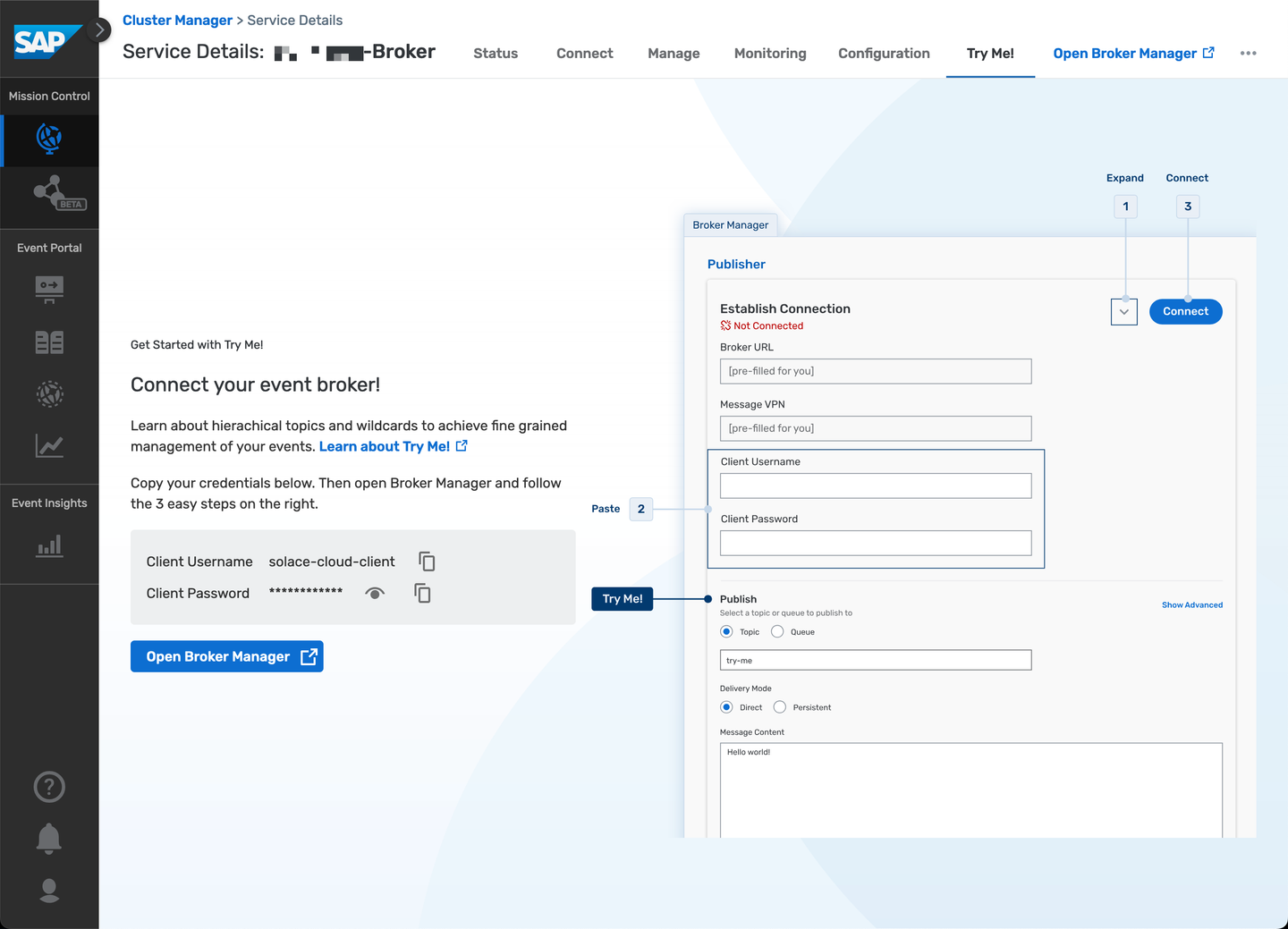This screenshot has width=1288, height=929.
Task: Switch to the Connect tab
Action: point(585,54)
